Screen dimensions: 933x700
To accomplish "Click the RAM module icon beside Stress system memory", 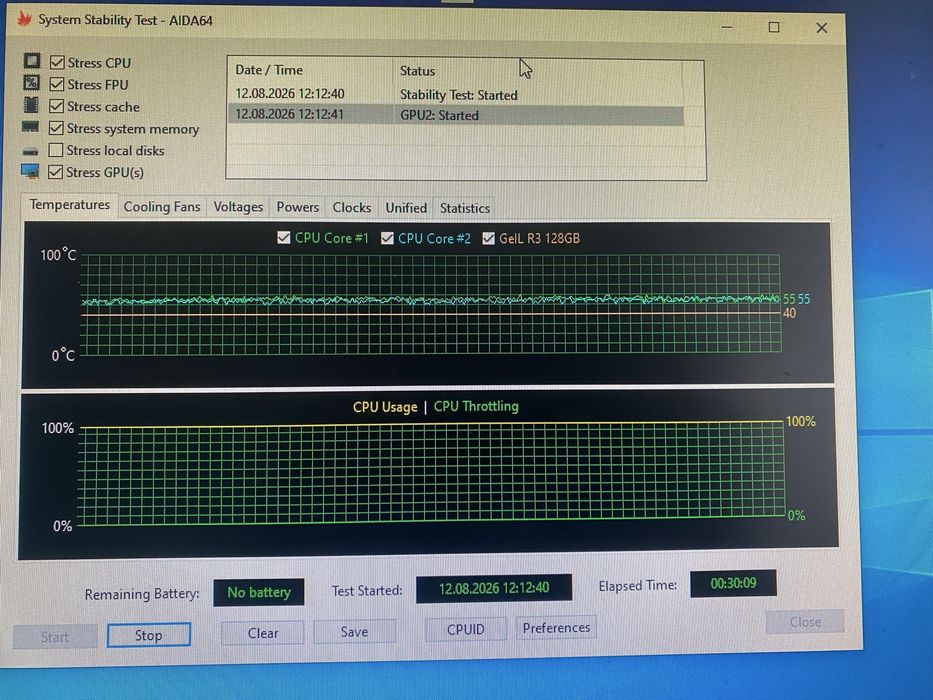I will pyautogui.click(x=30, y=127).
